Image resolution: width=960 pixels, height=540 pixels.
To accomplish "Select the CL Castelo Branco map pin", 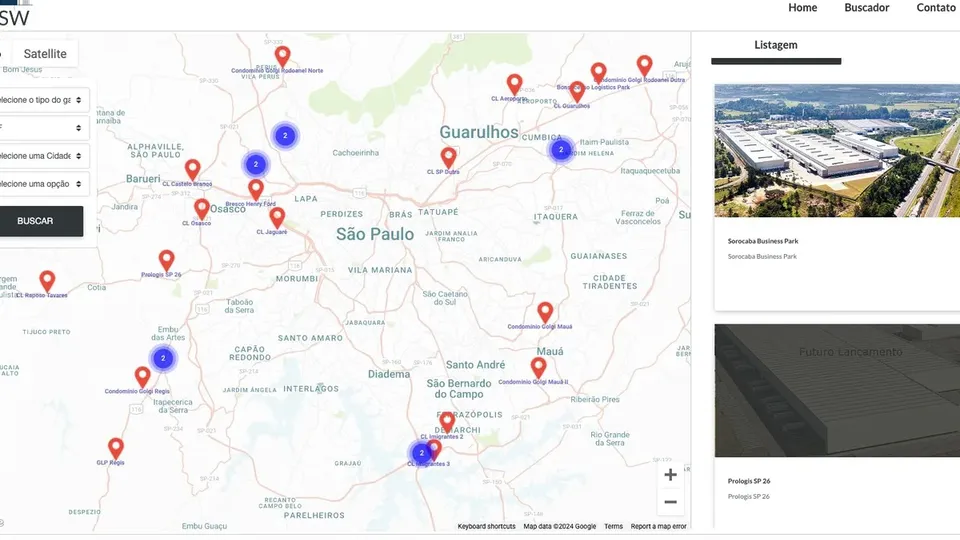I will tap(193, 170).
